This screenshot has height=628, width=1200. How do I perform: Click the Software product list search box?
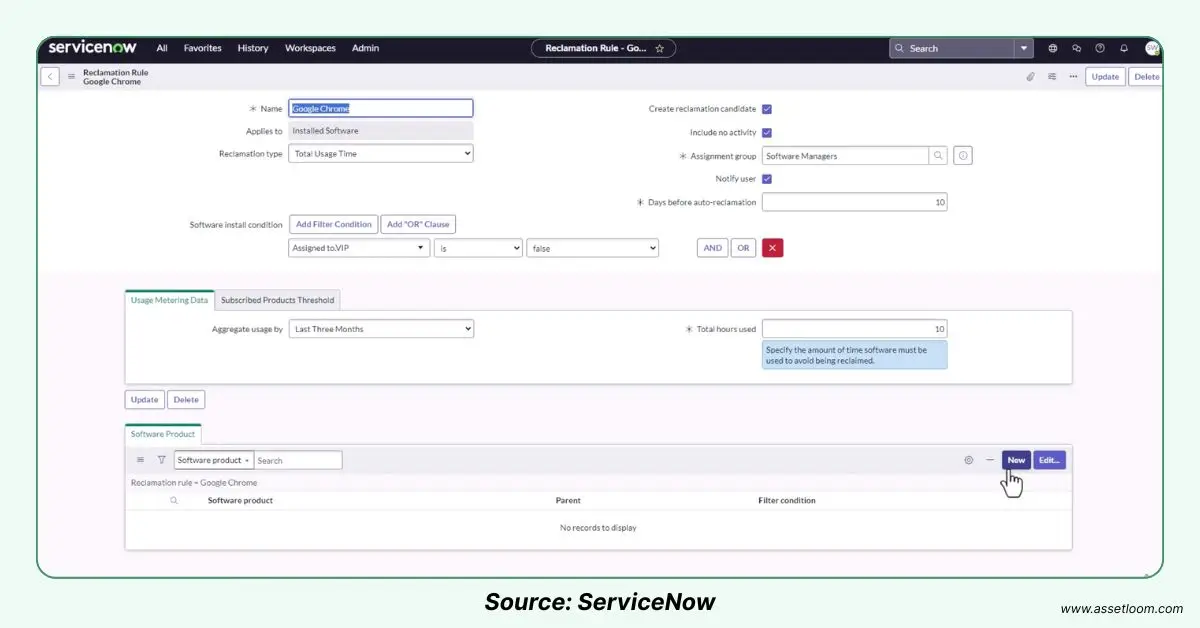point(298,460)
